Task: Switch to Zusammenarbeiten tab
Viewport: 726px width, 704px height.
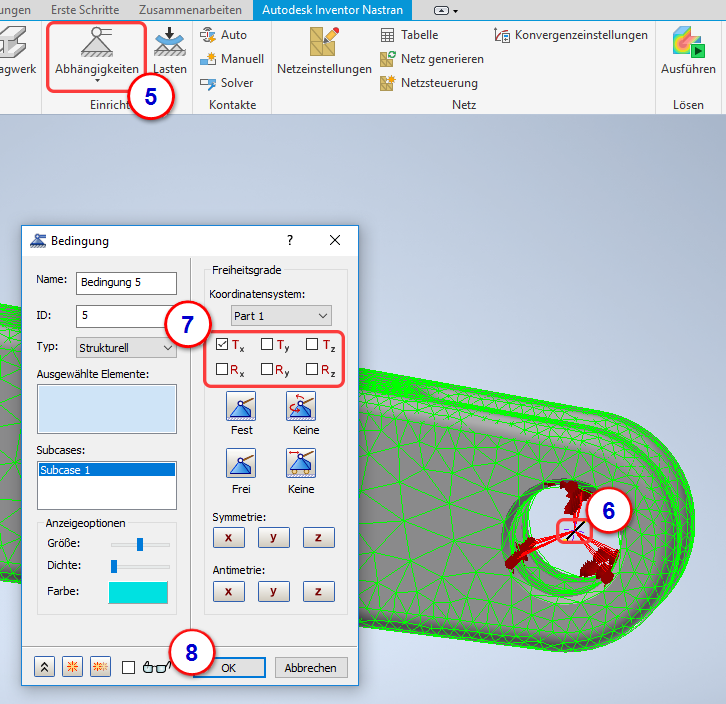Action: [x=190, y=10]
